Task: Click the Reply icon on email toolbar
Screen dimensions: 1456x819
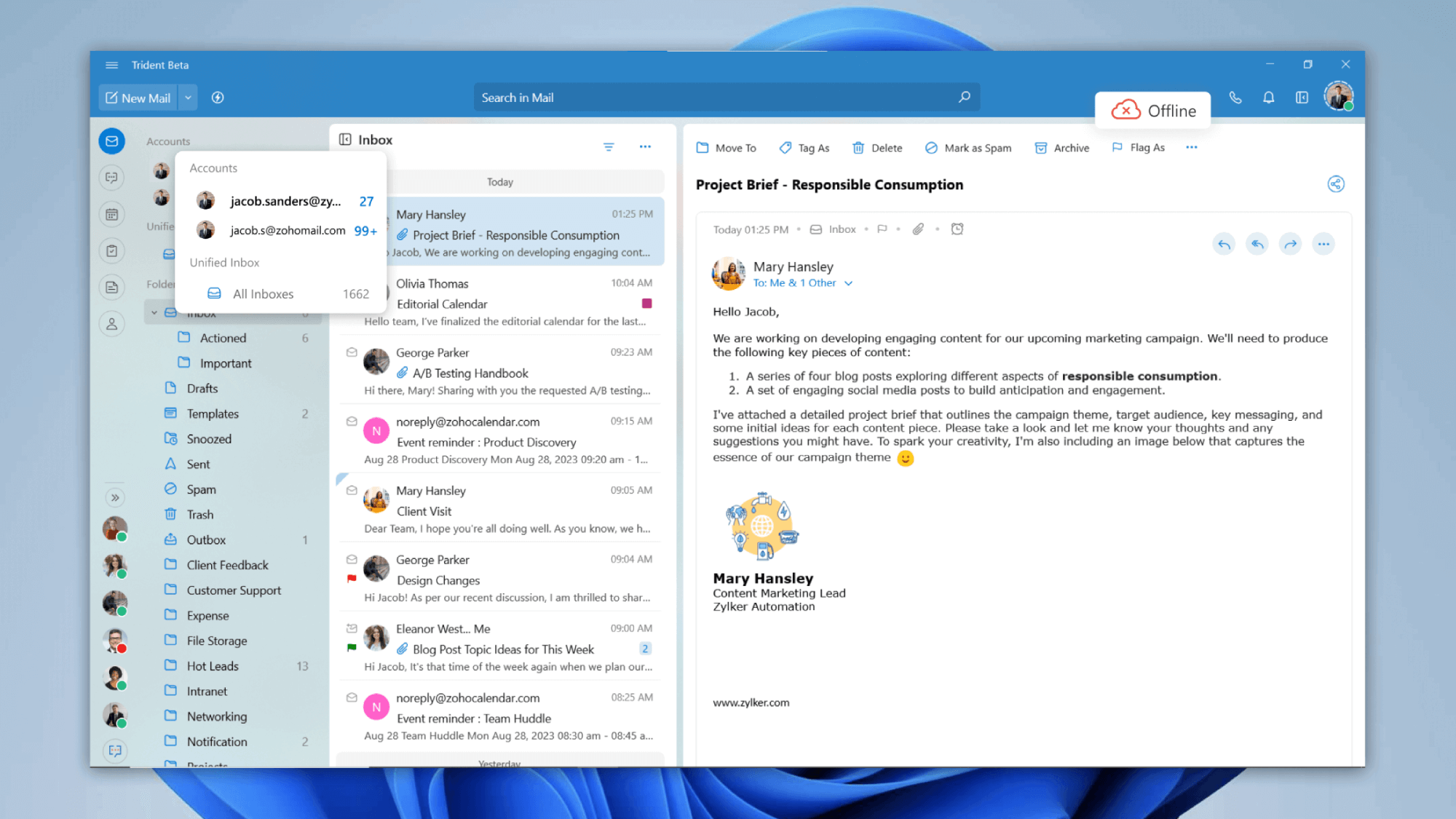Action: pos(1224,243)
